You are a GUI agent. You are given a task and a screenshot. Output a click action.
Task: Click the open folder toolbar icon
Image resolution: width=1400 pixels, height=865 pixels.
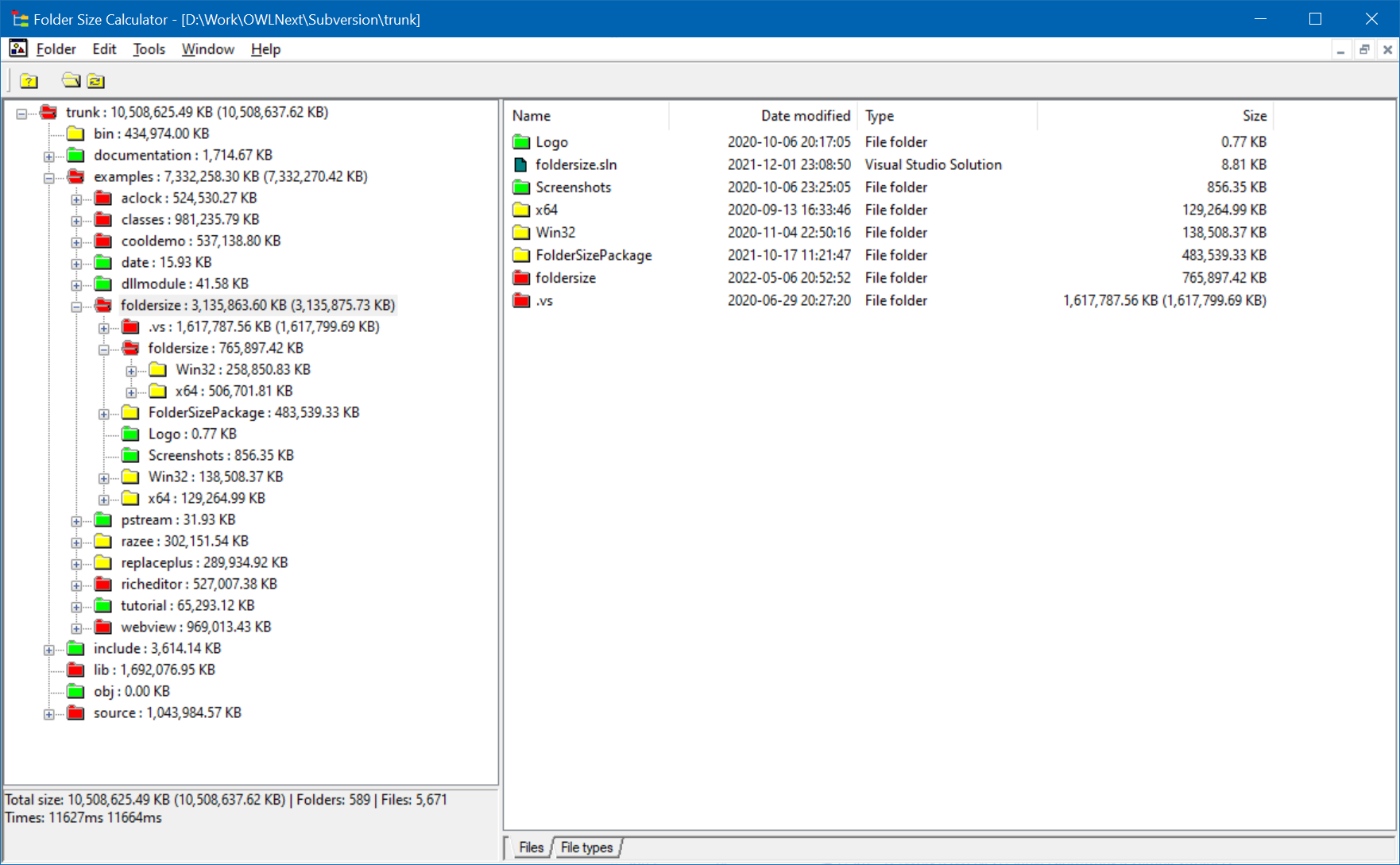coord(72,80)
